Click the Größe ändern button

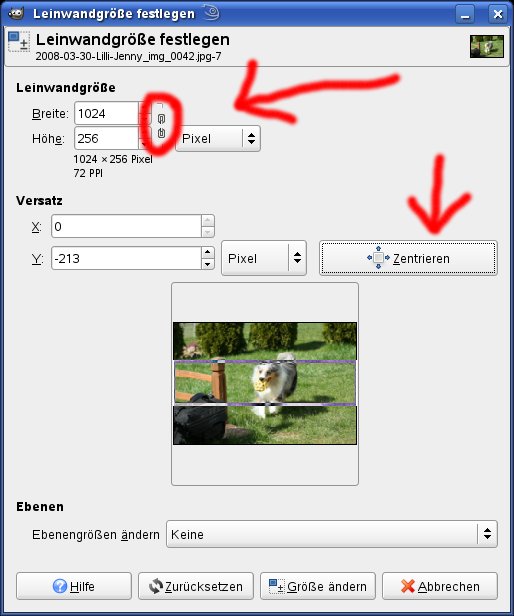318,586
